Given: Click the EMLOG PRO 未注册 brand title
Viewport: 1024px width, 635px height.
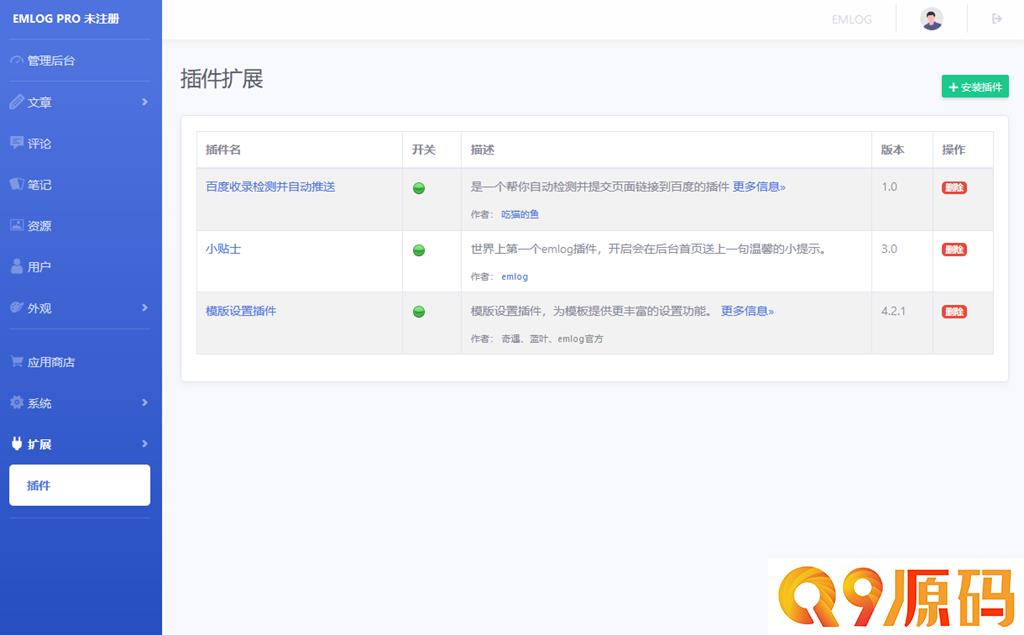Looking at the screenshot, I should click(66, 19).
